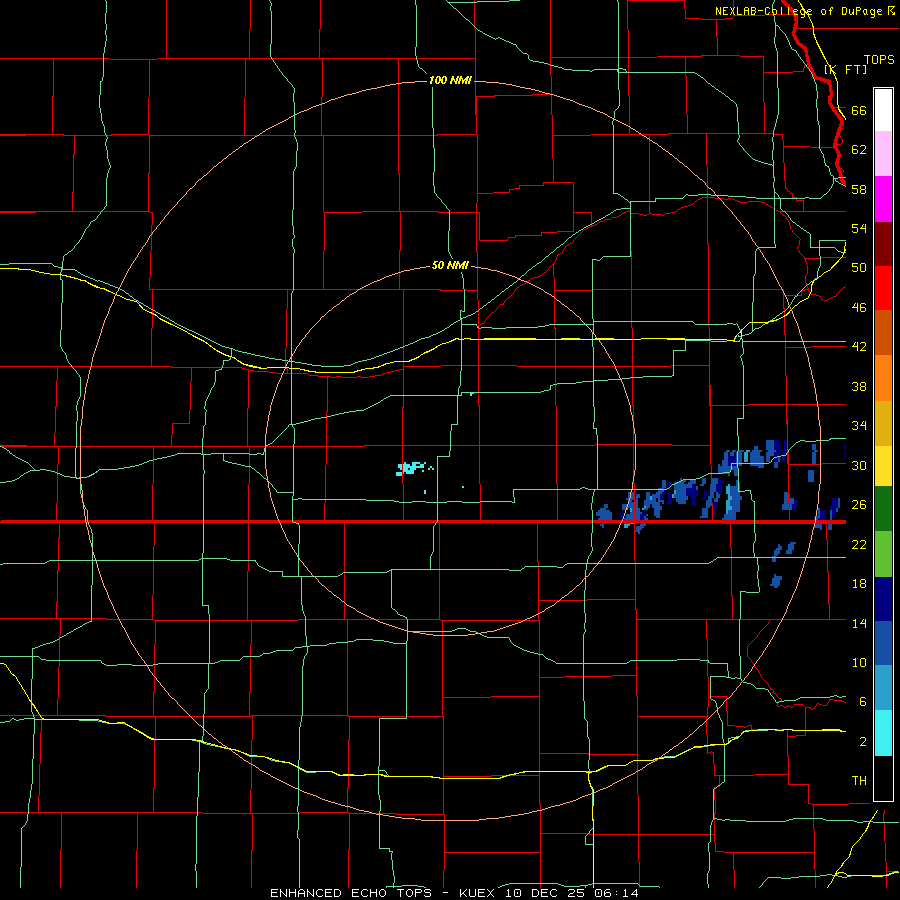Viewport: 900px width, 900px height.
Task: Click the legend value 42
Action: [x=859, y=347]
